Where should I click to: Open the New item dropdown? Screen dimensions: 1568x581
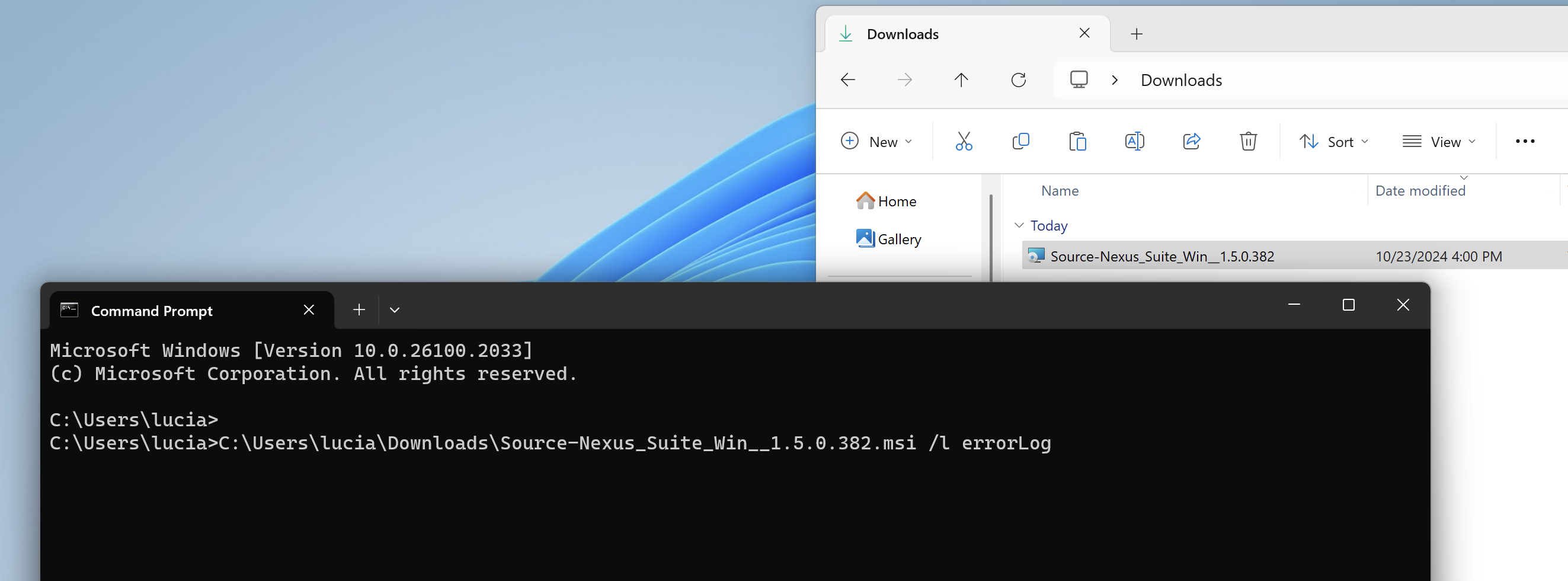pyautogui.click(x=876, y=141)
